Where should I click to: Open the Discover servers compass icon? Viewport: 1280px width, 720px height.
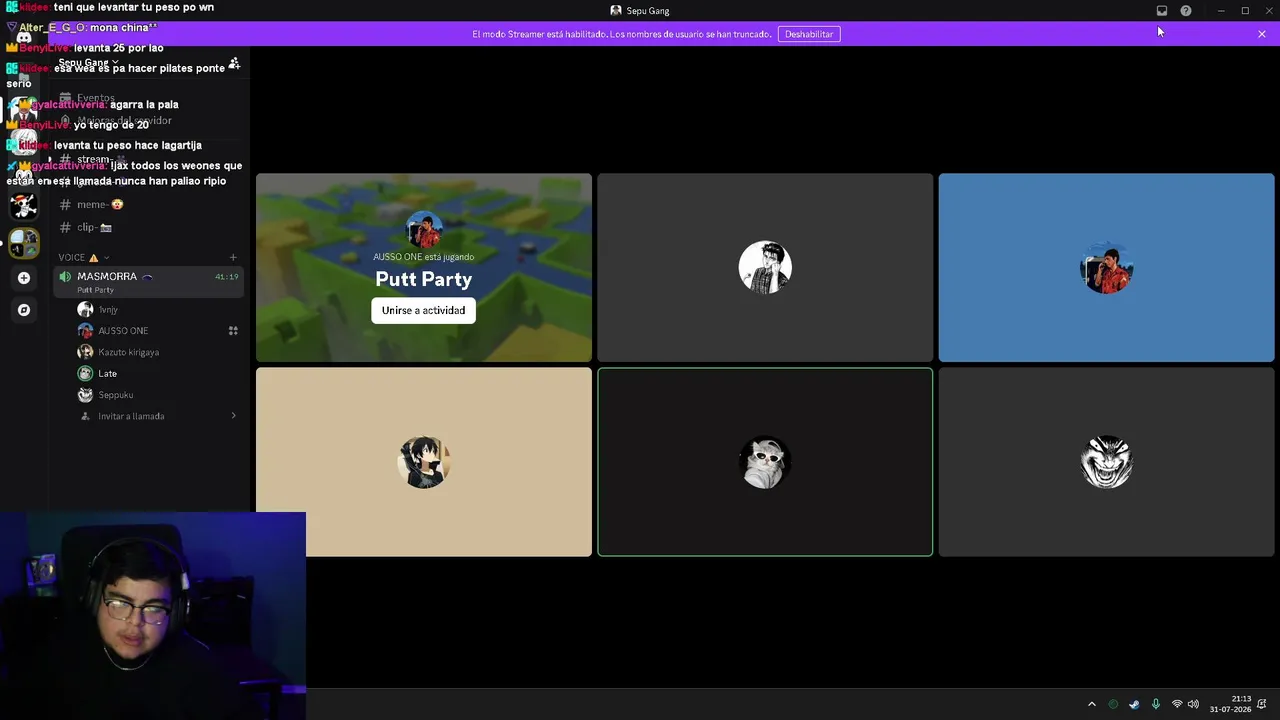pos(24,310)
